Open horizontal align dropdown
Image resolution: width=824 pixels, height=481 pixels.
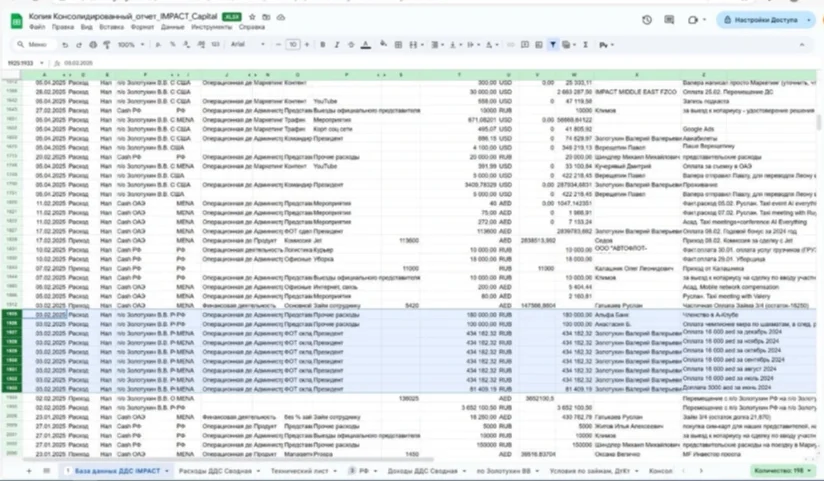pyautogui.click(x=437, y=45)
